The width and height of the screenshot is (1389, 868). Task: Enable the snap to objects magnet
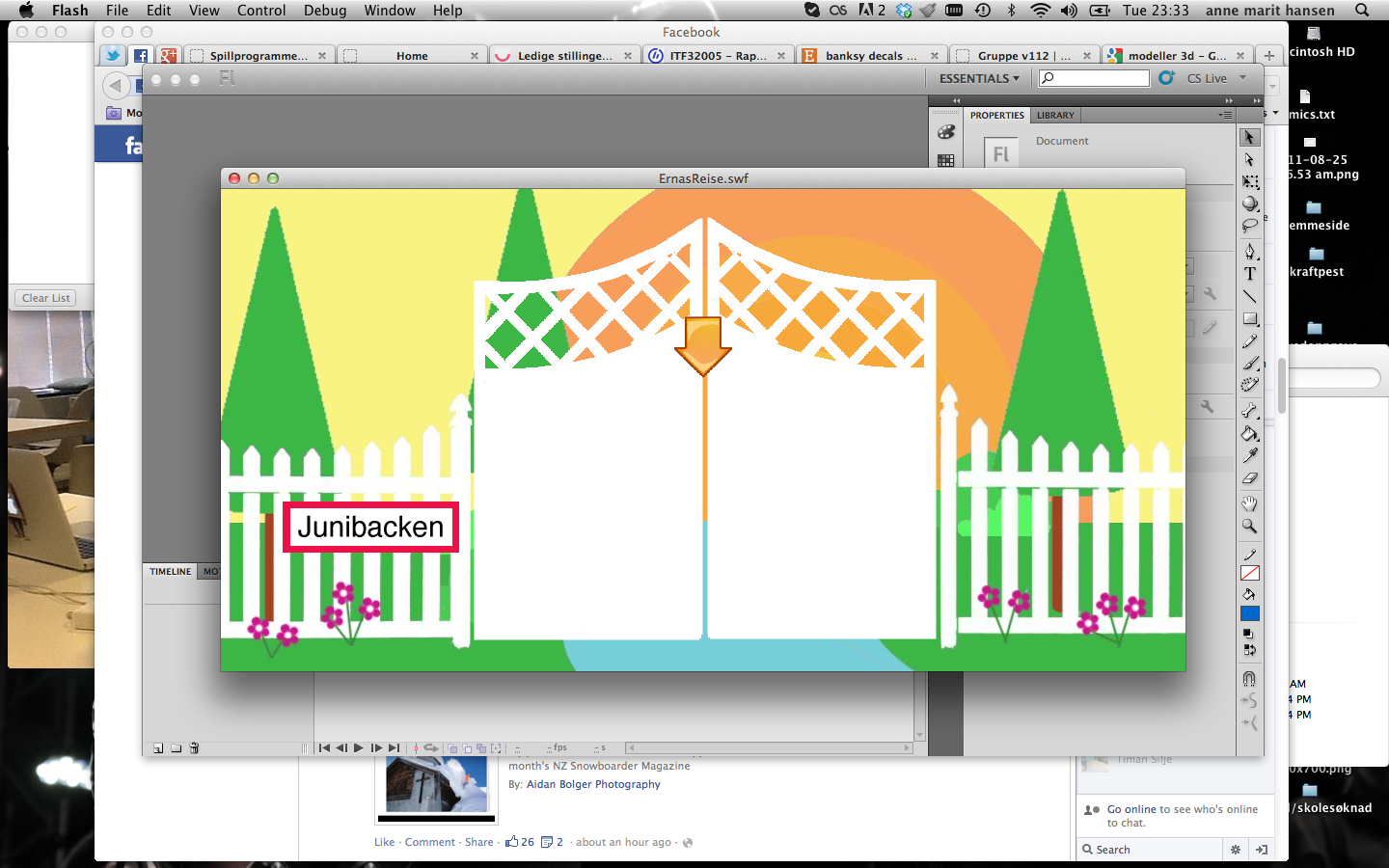[x=1249, y=678]
